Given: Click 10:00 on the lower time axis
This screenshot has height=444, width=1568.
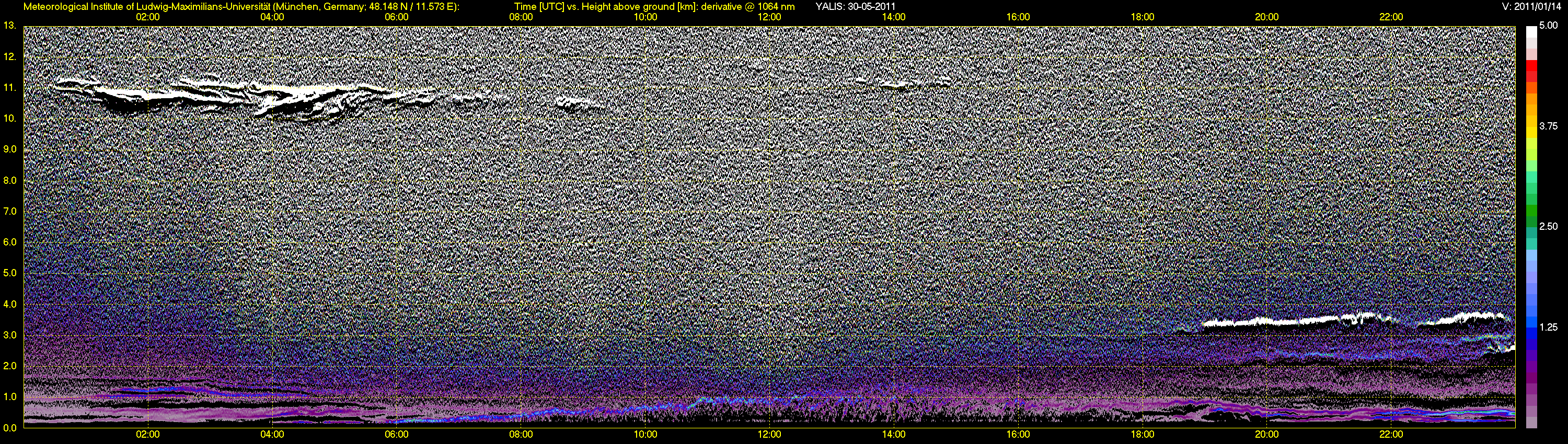Looking at the screenshot, I should tap(645, 435).
